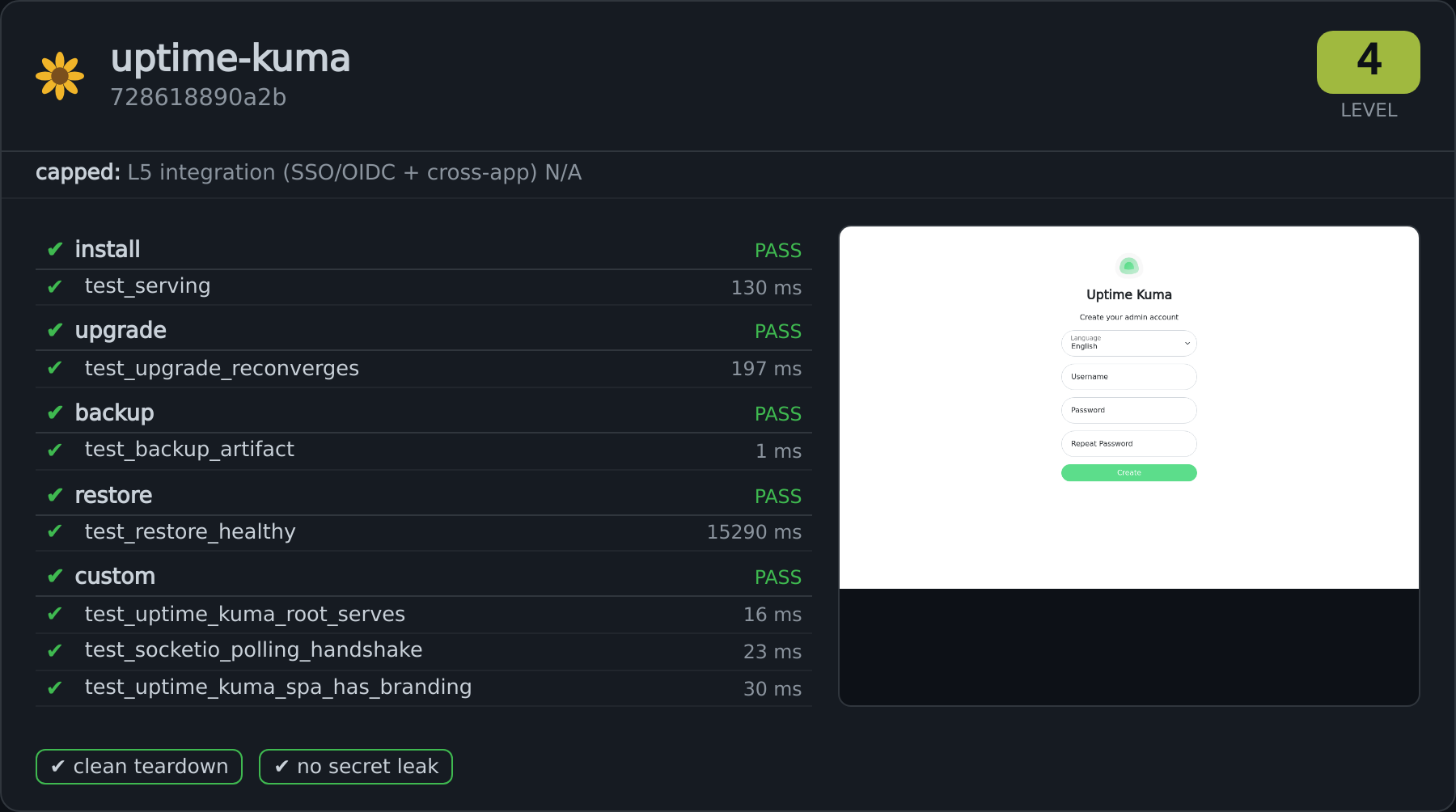Click the PASS status for custom
Image resolution: width=1456 pixels, height=812 pixels.
[x=777, y=577]
